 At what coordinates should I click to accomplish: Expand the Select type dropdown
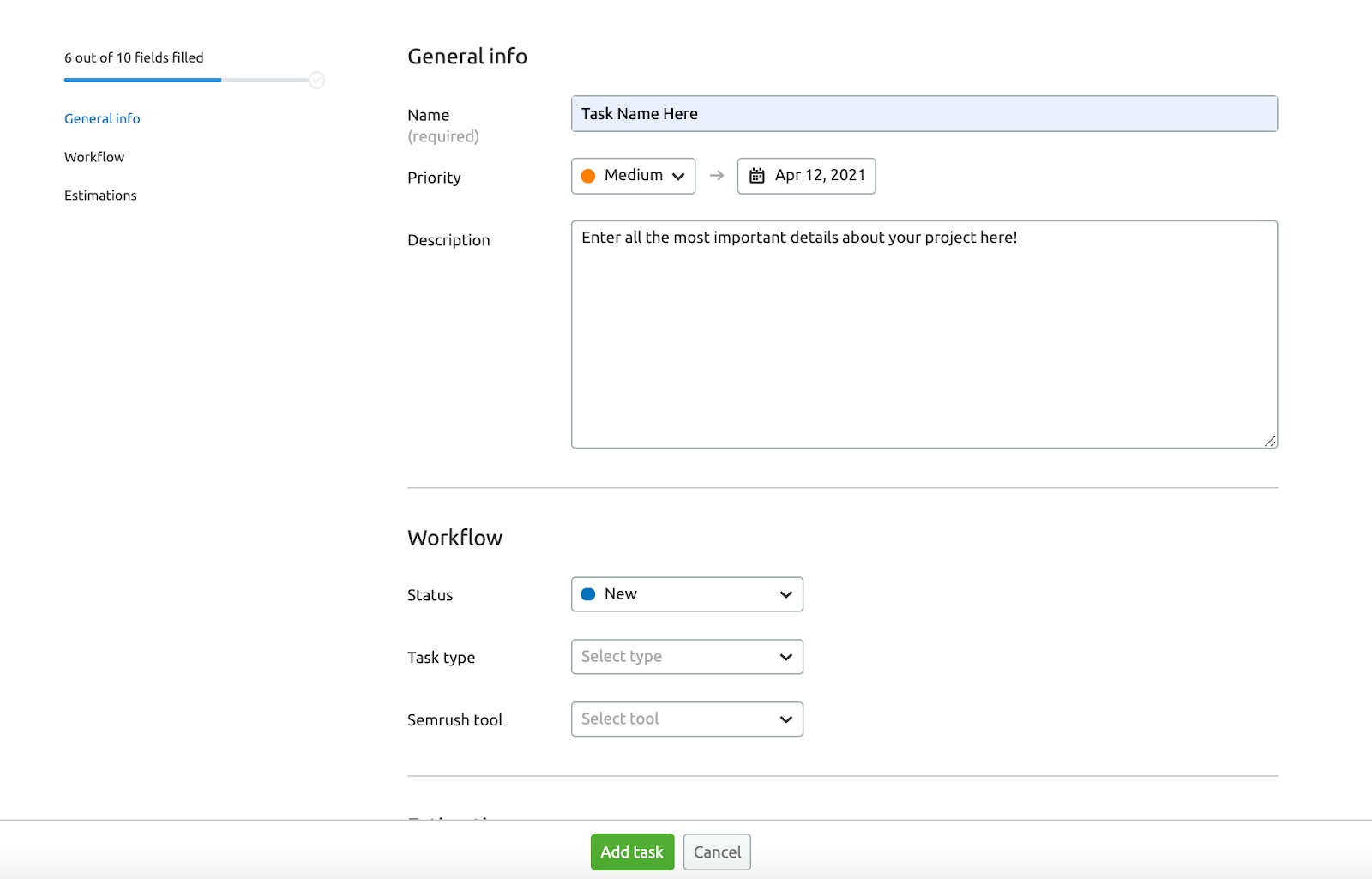pos(686,657)
